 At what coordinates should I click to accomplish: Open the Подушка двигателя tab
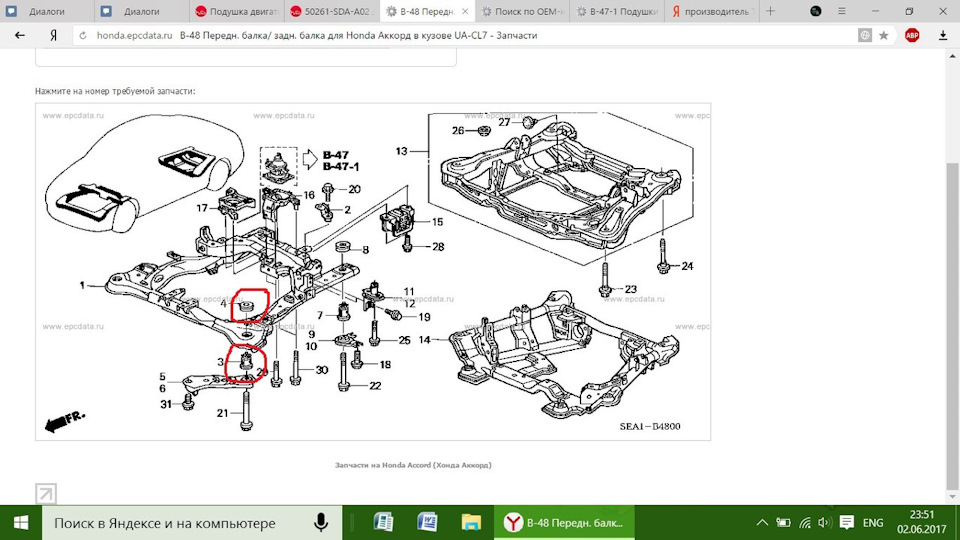coord(237,11)
